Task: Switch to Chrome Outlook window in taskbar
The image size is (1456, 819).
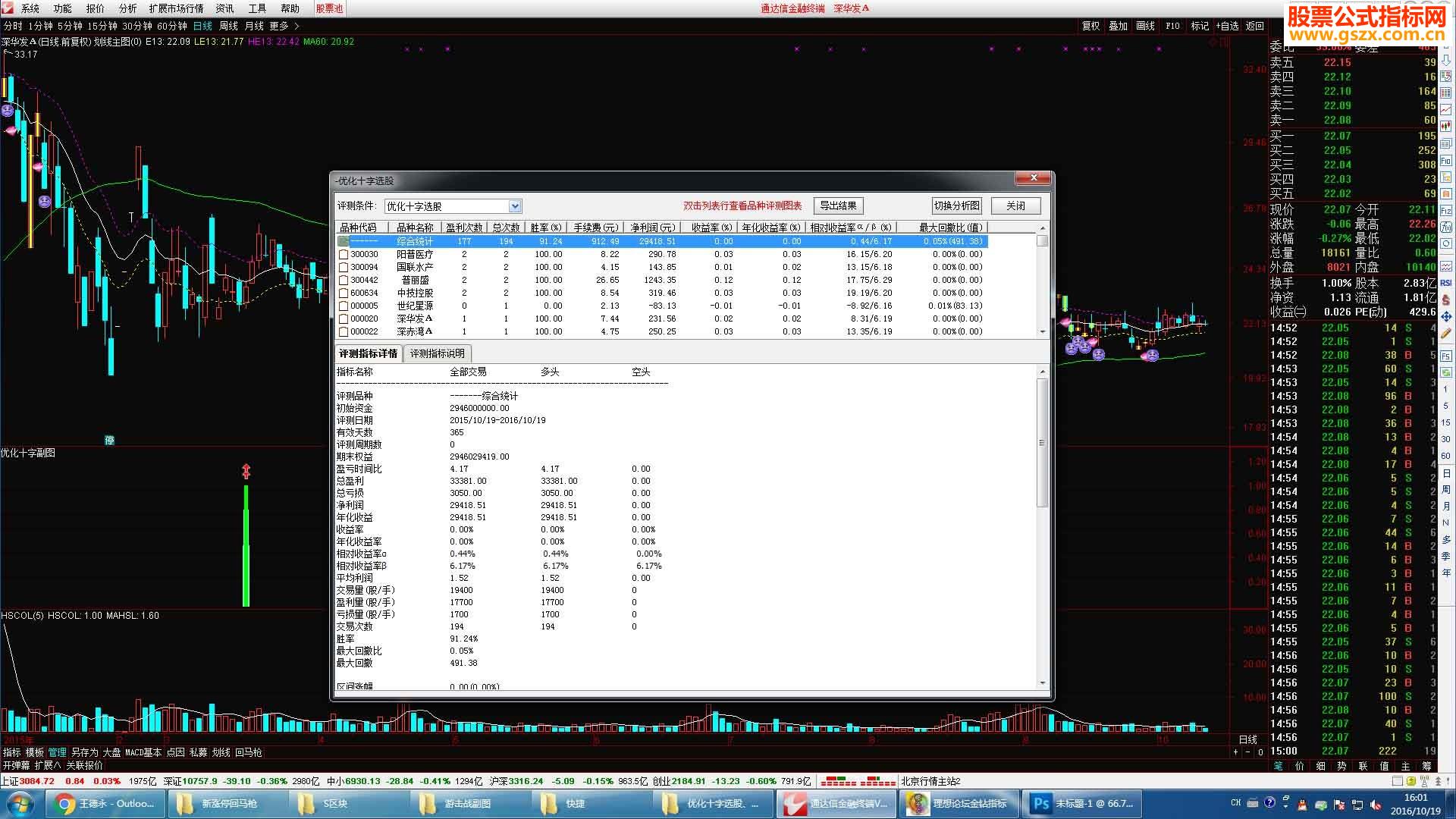Action: pyautogui.click(x=105, y=803)
